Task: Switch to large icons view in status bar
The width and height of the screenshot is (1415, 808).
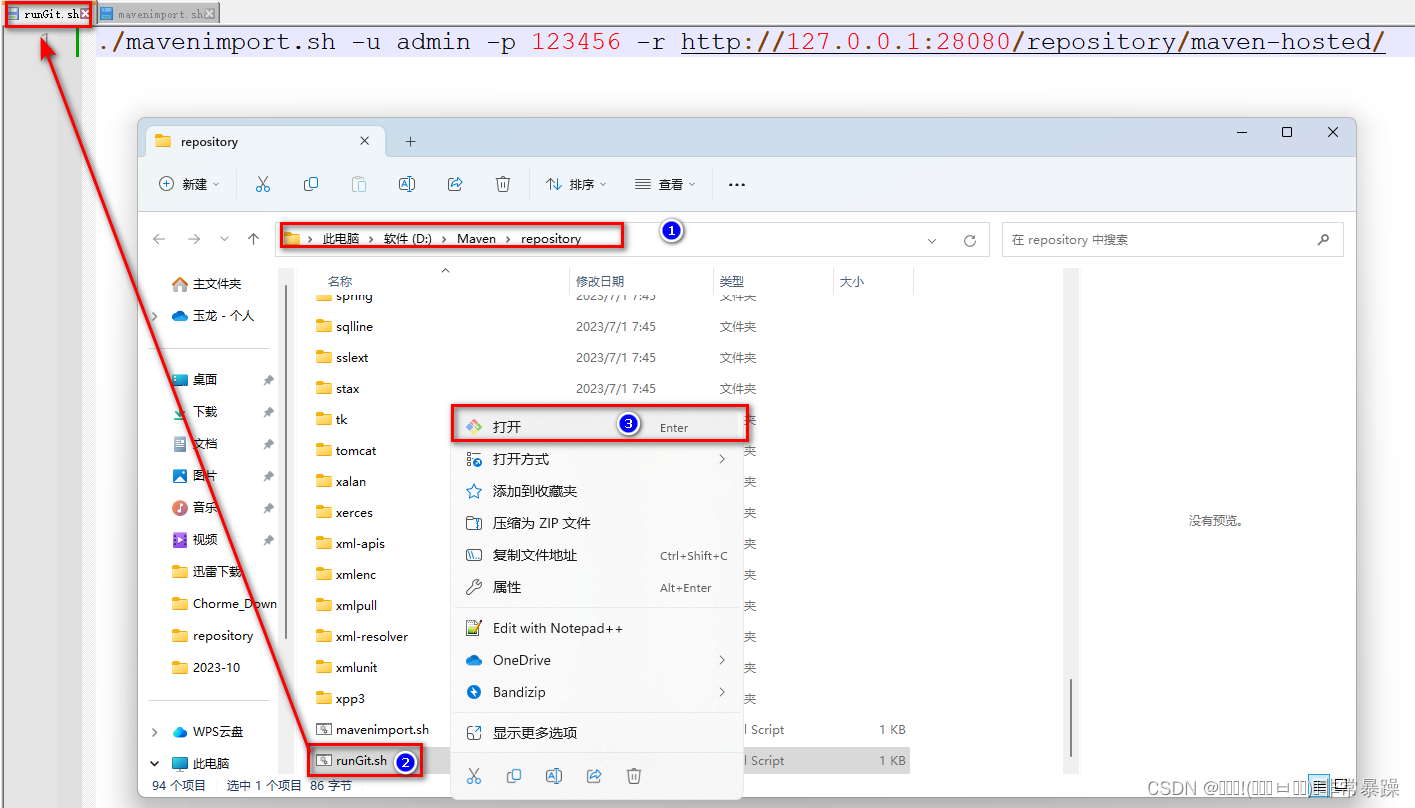Action: tap(1339, 786)
